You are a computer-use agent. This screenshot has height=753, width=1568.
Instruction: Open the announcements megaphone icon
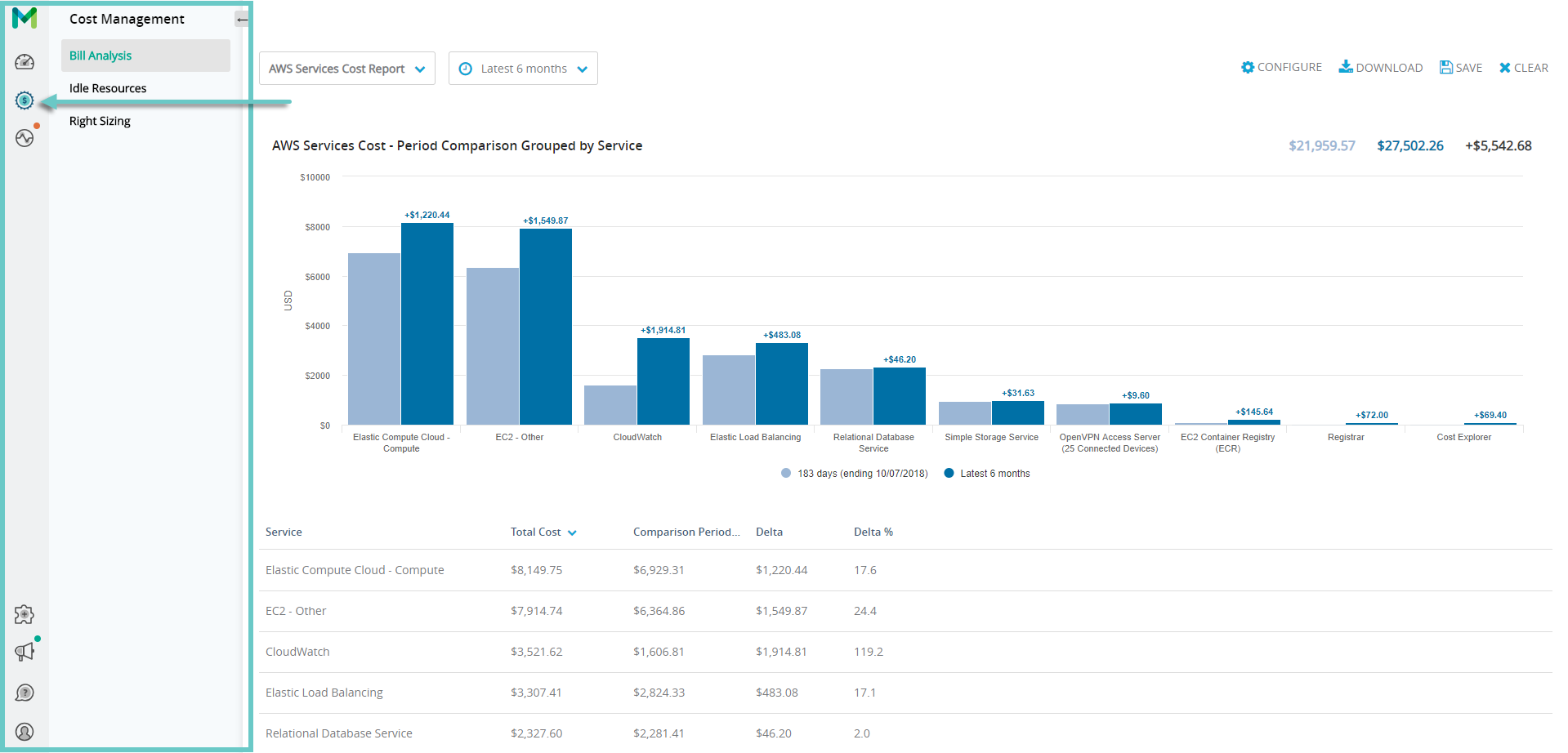25,652
